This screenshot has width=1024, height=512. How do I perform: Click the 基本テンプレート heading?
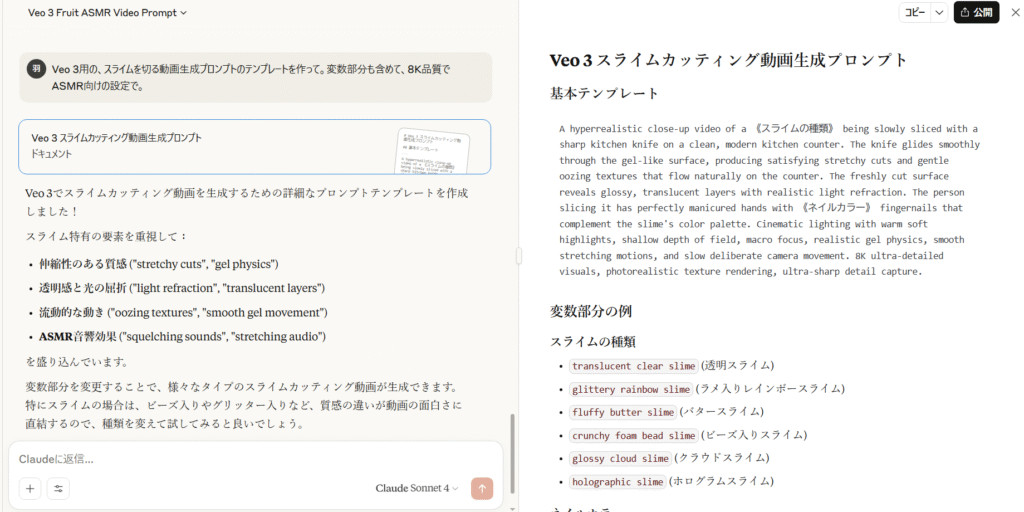(605, 93)
